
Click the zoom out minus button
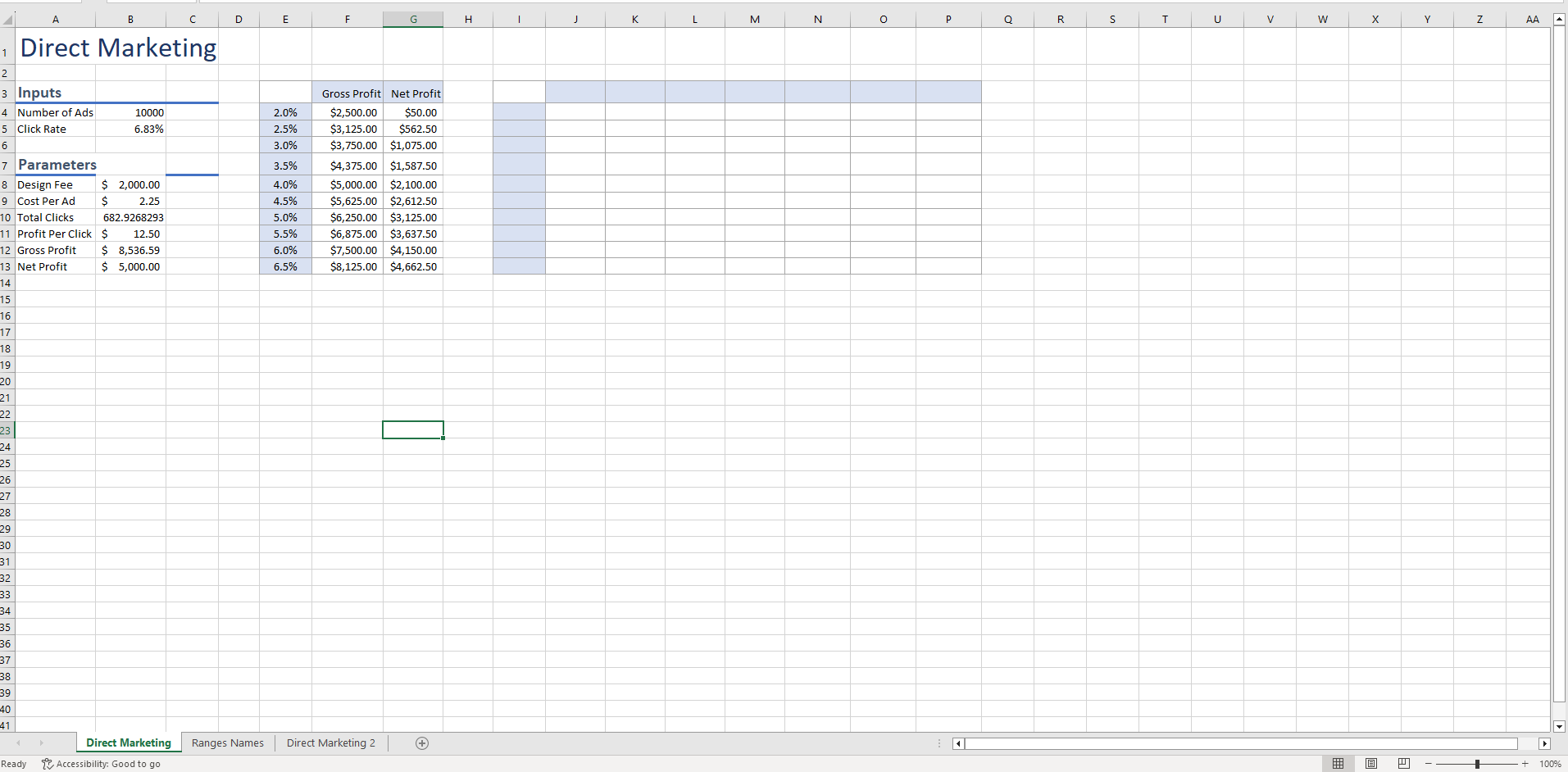click(1429, 764)
